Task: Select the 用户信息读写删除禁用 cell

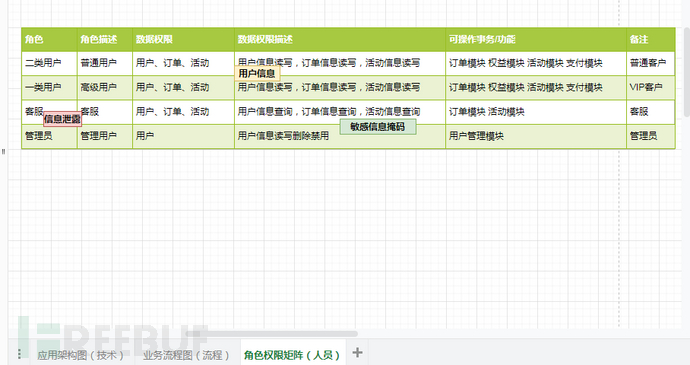Action: click(x=340, y=136)
